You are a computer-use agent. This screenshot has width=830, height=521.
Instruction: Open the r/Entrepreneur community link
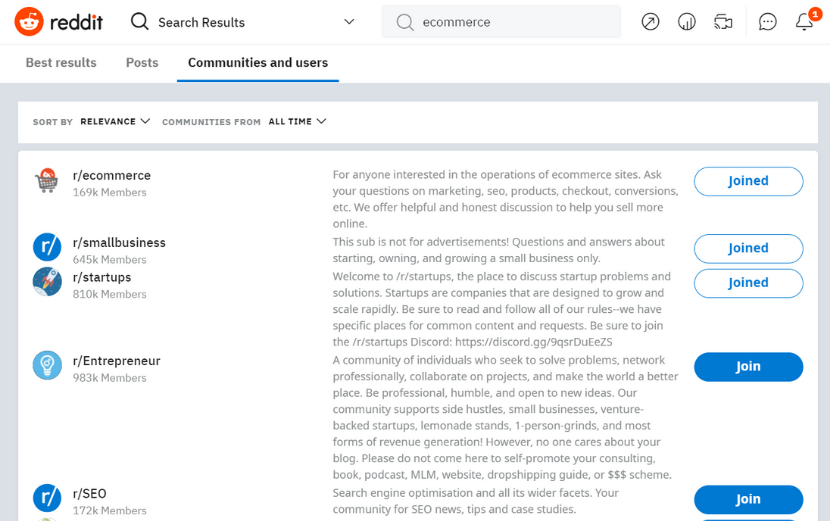point(116,361)
